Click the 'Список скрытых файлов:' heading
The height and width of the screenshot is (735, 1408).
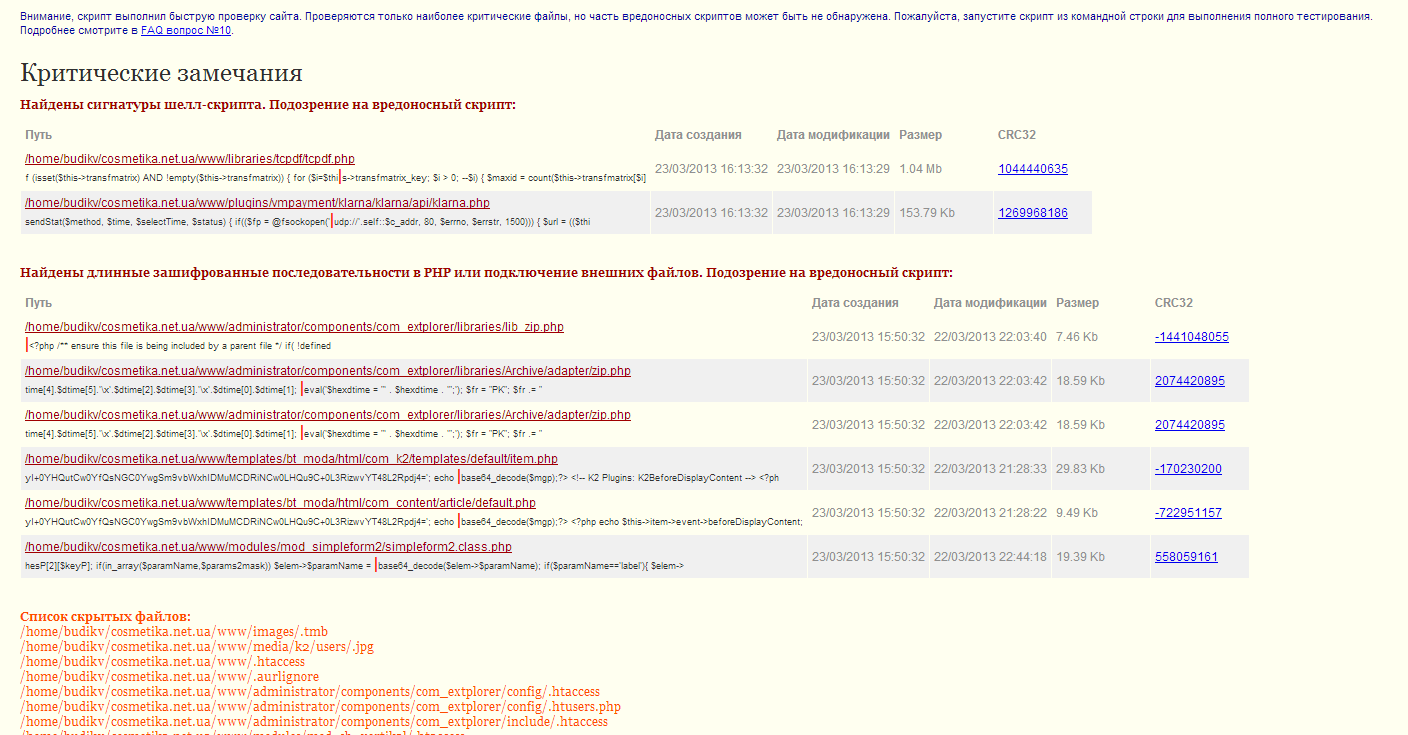pyautogui.click(x=105, y=617)
